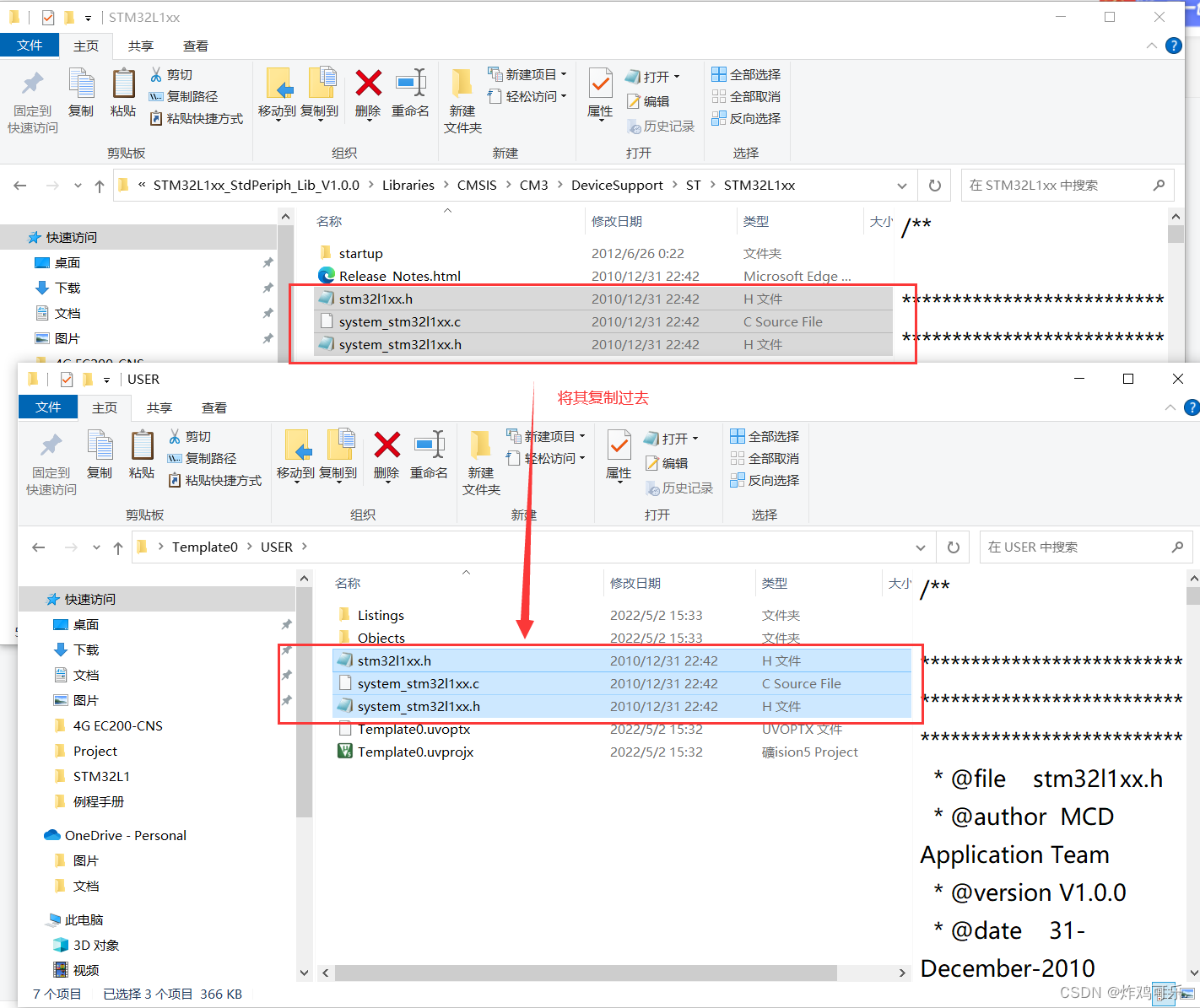Click Up arrow in USER window navigation

[118, 547]
